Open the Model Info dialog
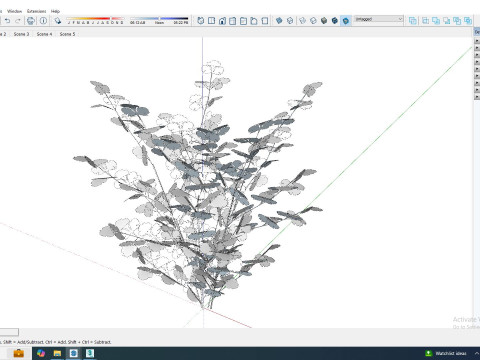 click(x=43, y=21)
